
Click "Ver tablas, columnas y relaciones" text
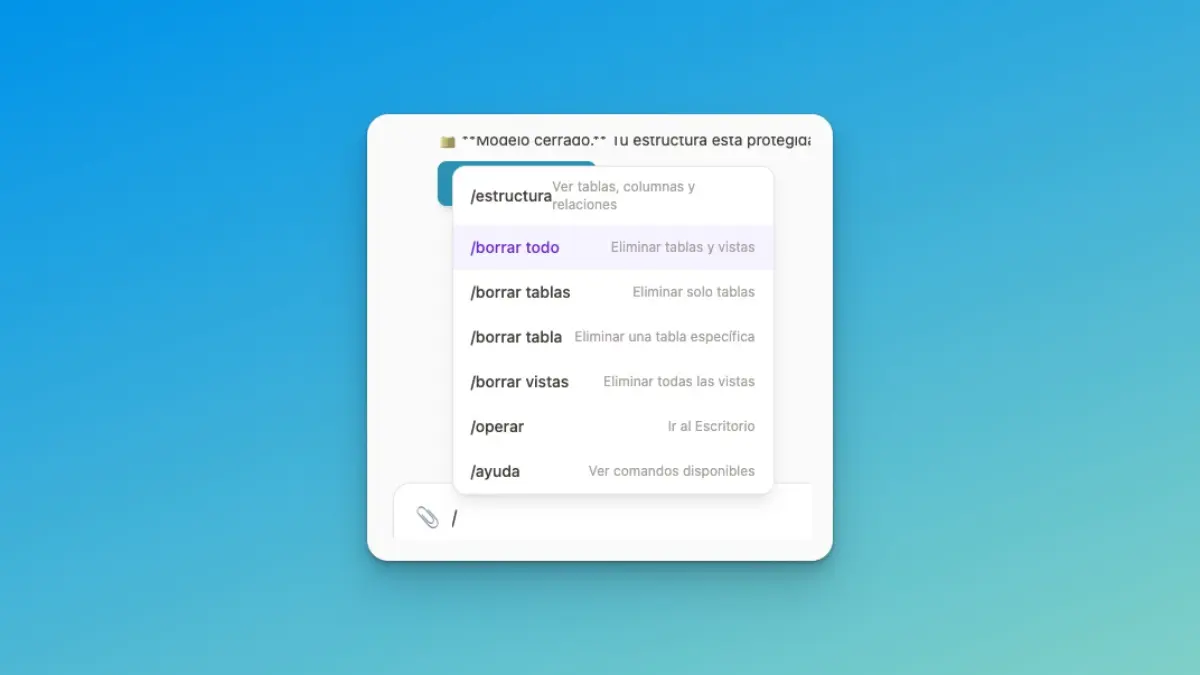click(x=624, y=196)
